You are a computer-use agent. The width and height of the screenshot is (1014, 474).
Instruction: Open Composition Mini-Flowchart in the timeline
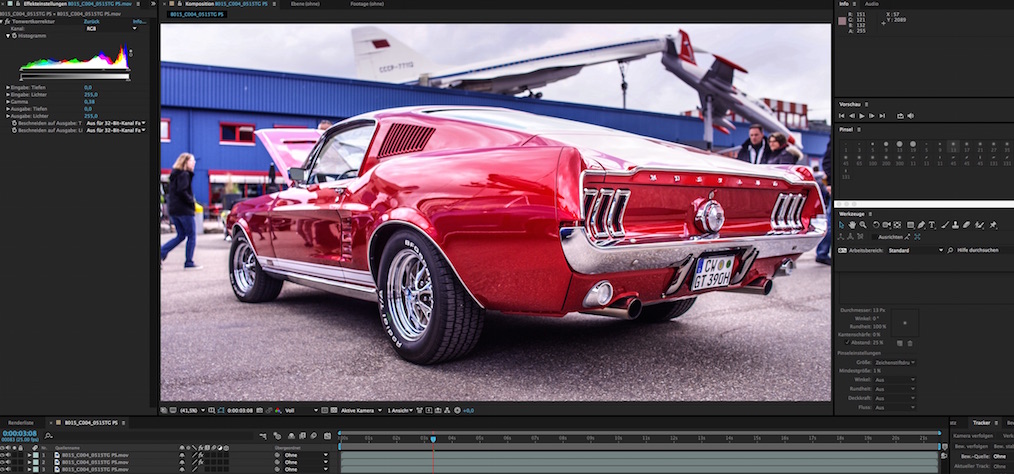point(263,436)
